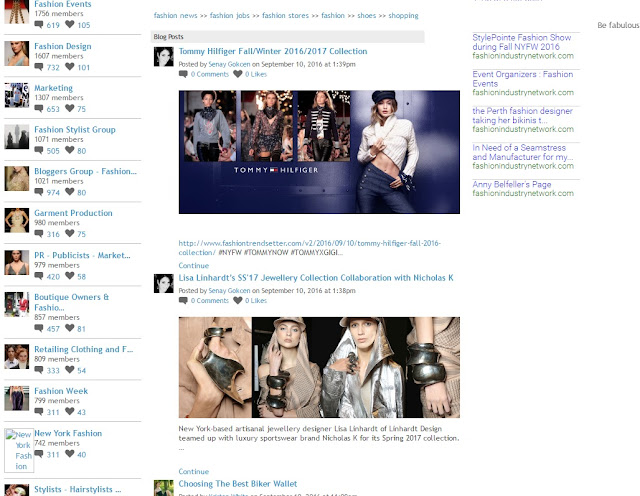The image size is (640, 496).
Task: Click comment icon under New York Fashion
Action: 39,454
